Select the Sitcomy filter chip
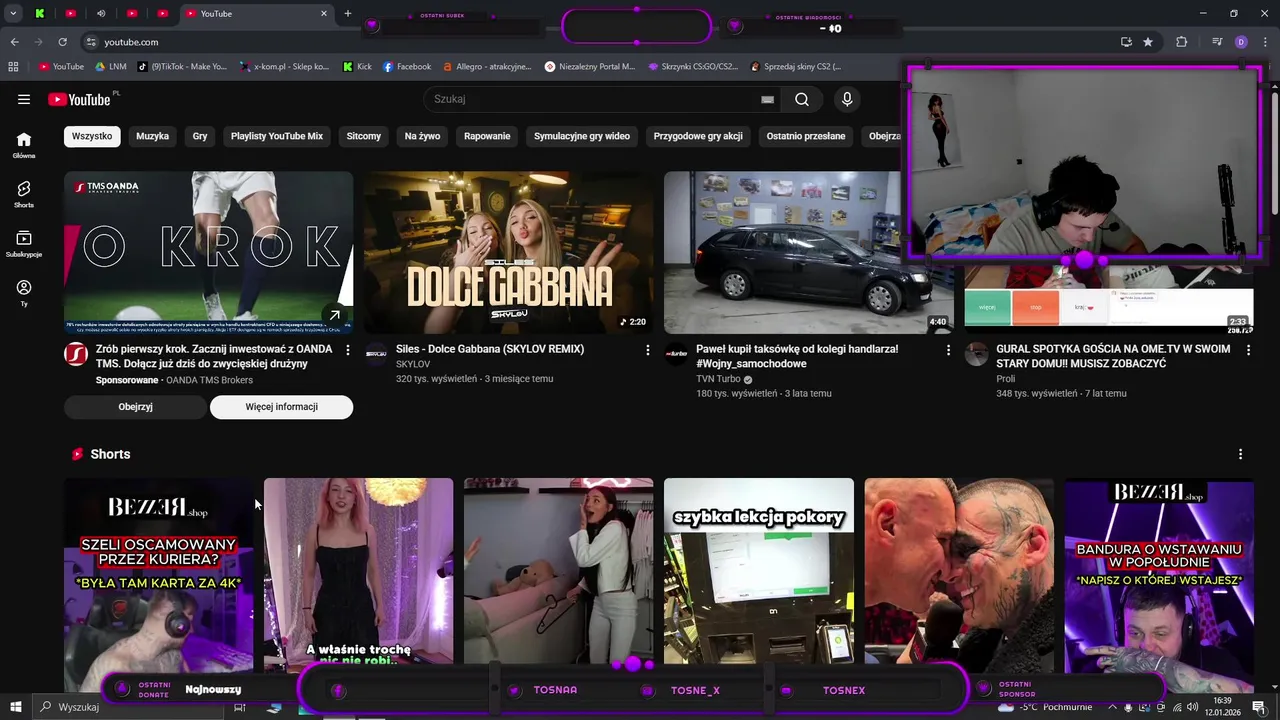1280x720 pixels. [x=364, y=136]
